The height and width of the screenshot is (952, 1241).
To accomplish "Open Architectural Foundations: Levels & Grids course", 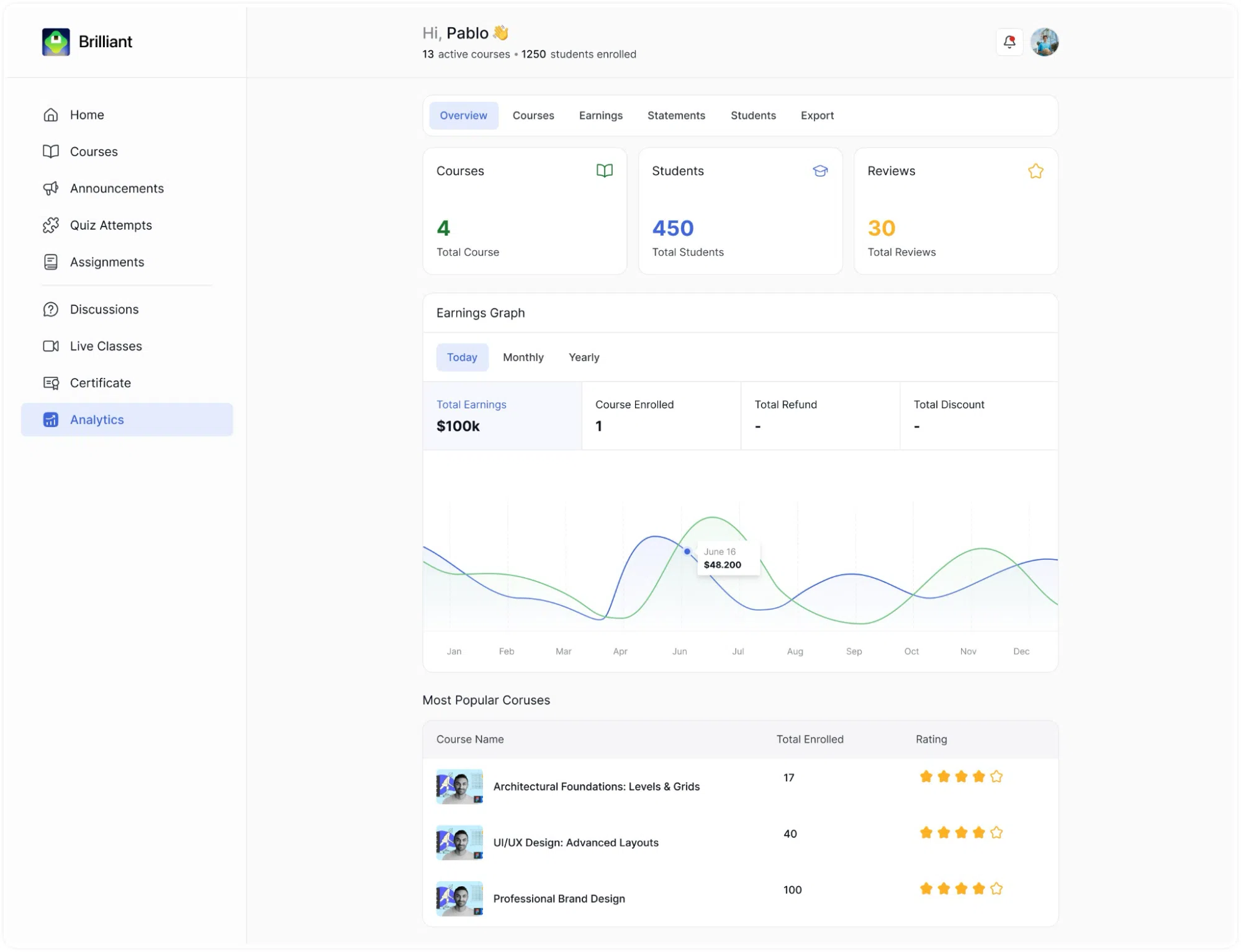I will coord(596,786).
